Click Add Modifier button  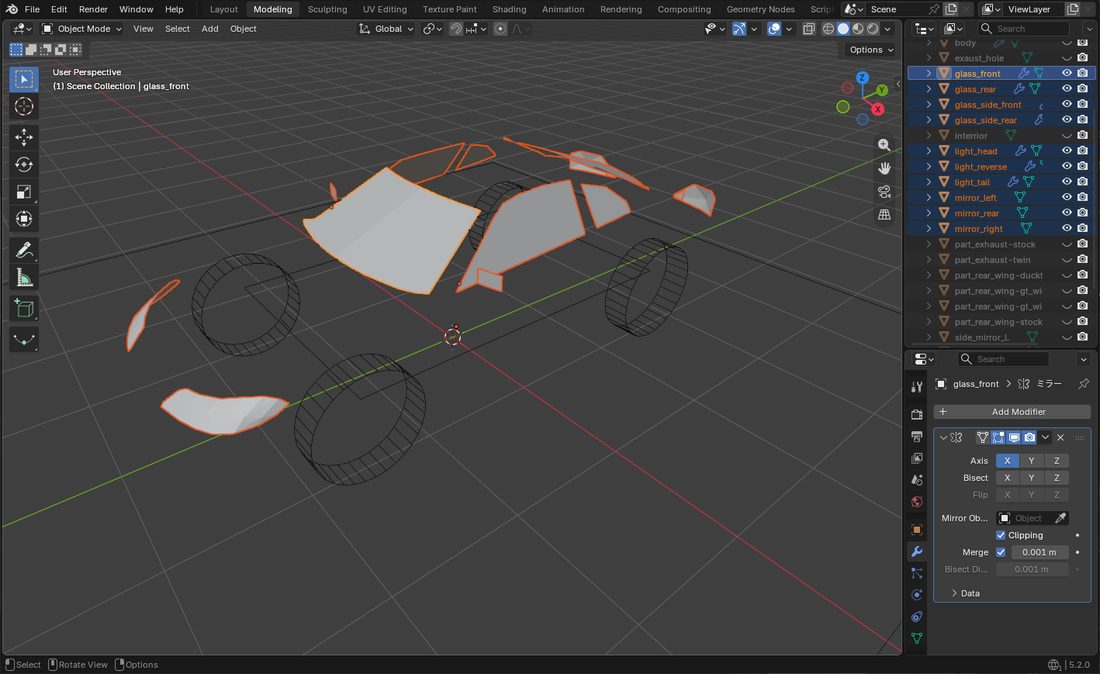tap(1012, 412)
